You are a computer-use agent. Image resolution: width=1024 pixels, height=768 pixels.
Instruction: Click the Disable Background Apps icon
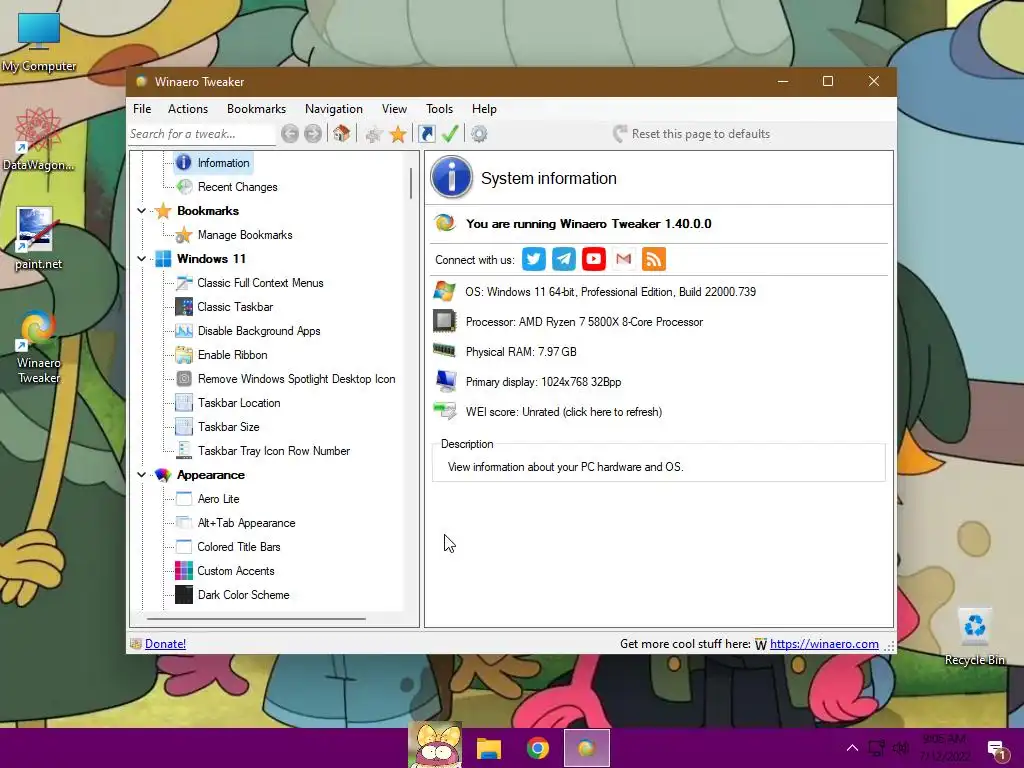coord(184,331)
